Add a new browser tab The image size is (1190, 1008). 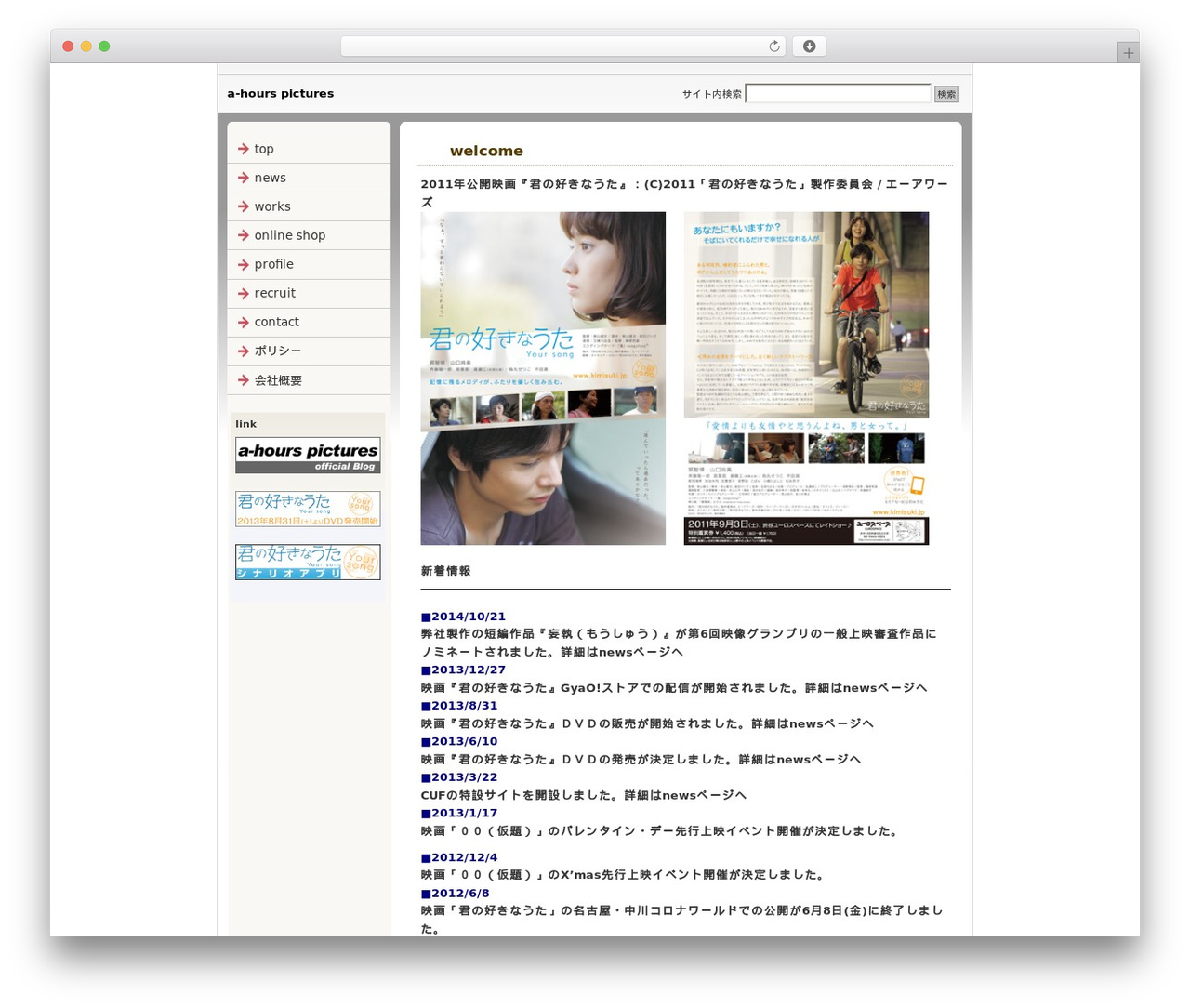1128,53
